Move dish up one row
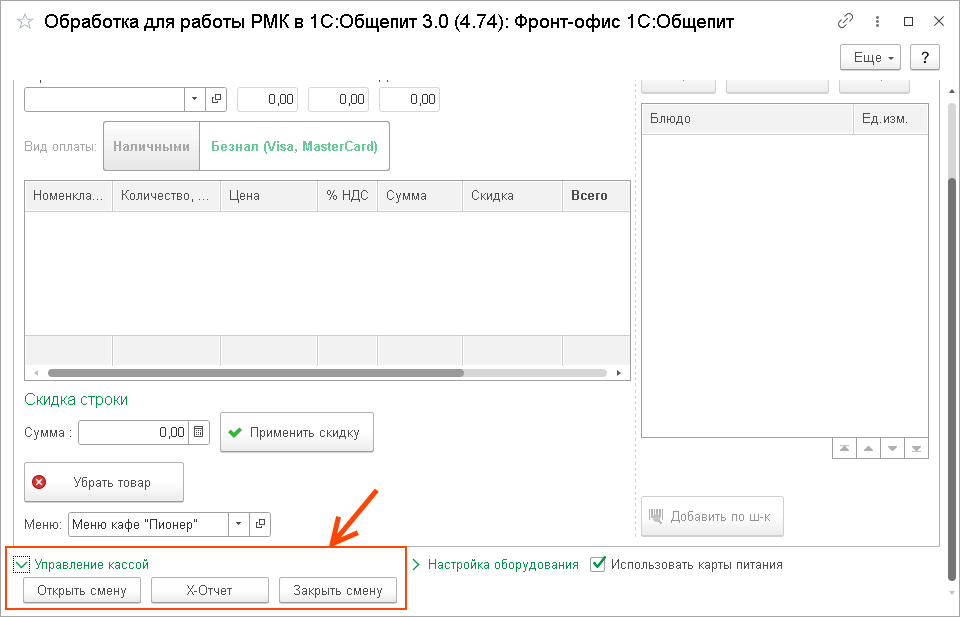The height and width of the screenshot is (617, 960). pyautogui.click(x=868, y=448)
